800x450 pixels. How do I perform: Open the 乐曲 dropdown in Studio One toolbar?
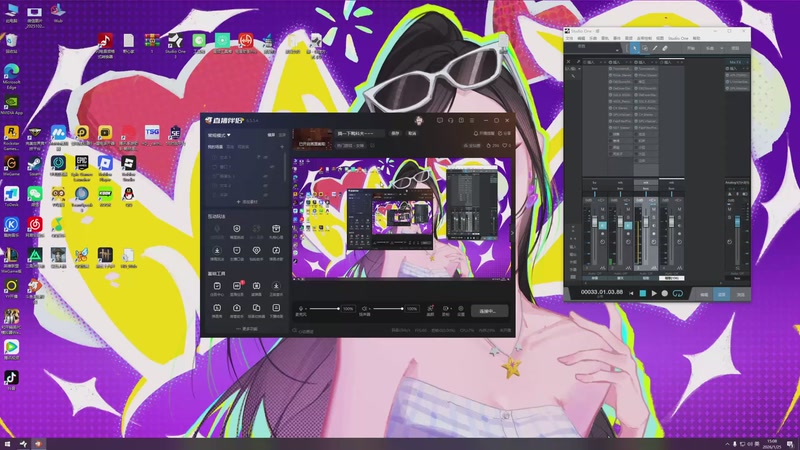pyautogui.click(x=721, y=48)
